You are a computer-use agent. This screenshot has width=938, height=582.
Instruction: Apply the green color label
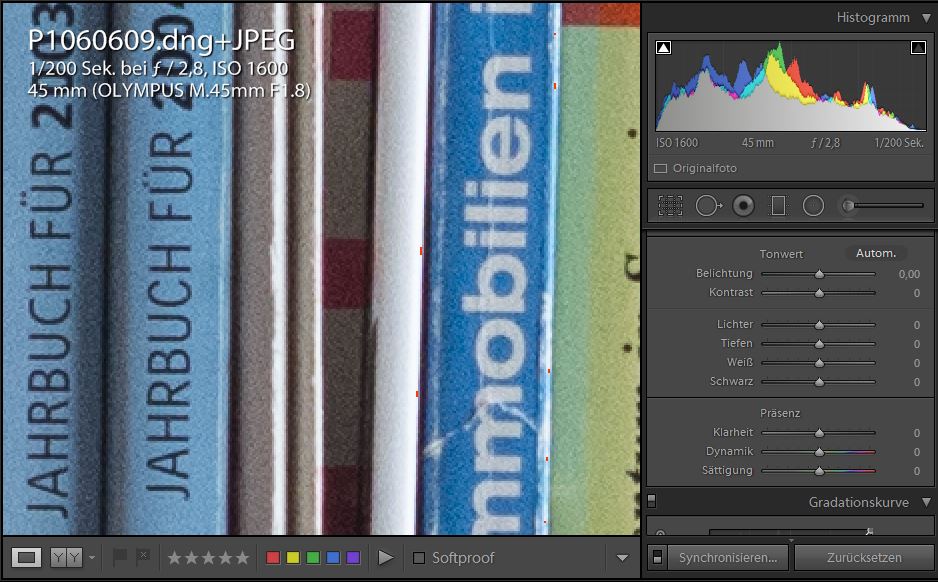[313, 558]
